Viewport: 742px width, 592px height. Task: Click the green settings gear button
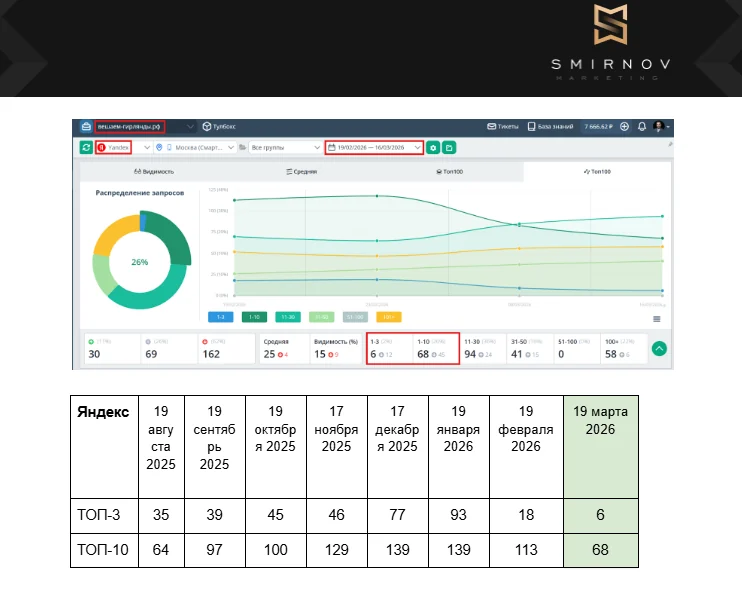point(433,147)
